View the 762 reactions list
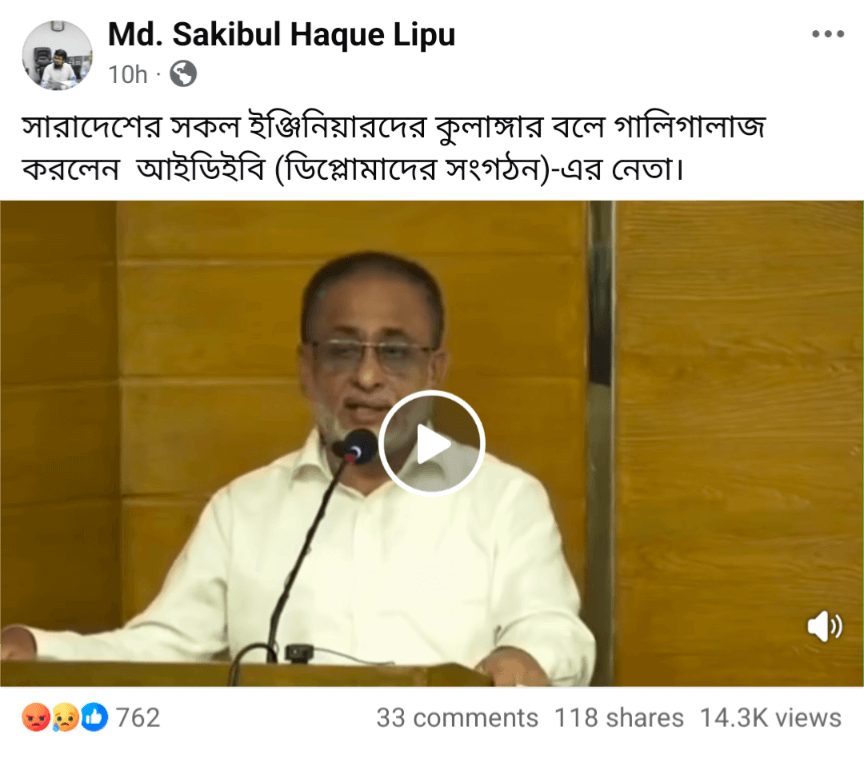The image size is (864, 758). [x=138, y=718]
